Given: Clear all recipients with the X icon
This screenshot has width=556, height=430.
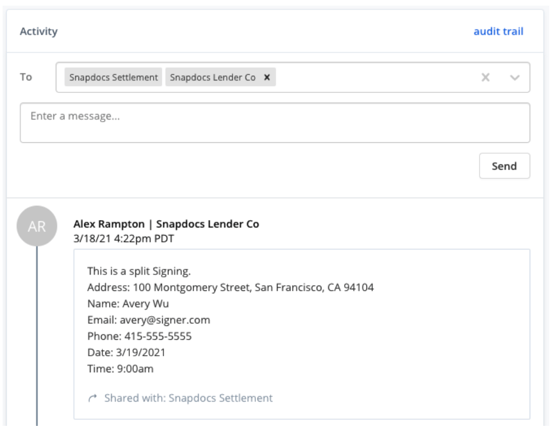Looking at the screenshot, I should point(485,77).
